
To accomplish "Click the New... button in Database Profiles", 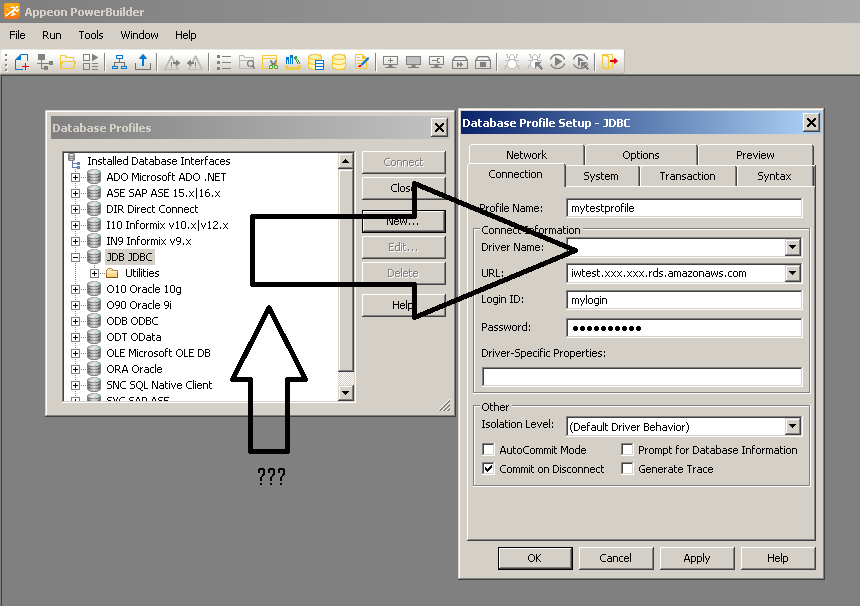I will pyautogui.click(x=402, y=221).
